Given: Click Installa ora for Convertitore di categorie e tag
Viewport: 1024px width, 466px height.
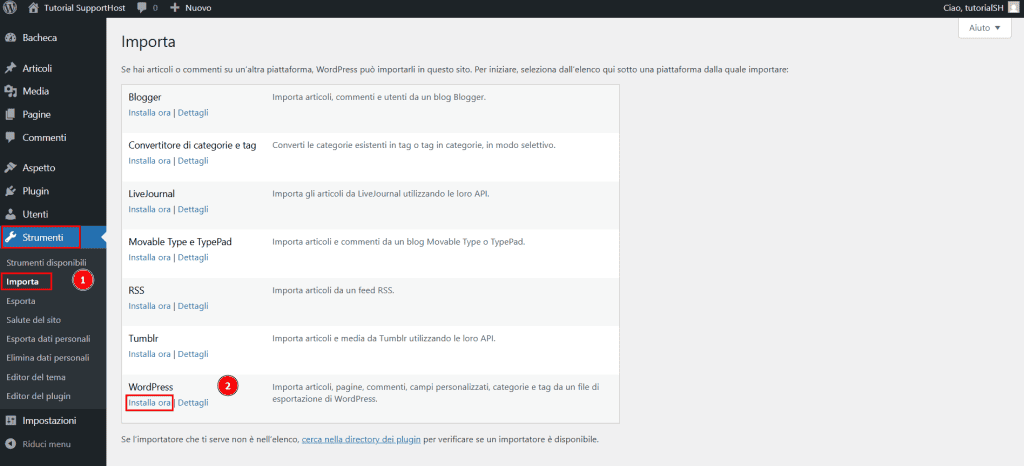Looking at the screenshot, I should [x=150, y=161].
